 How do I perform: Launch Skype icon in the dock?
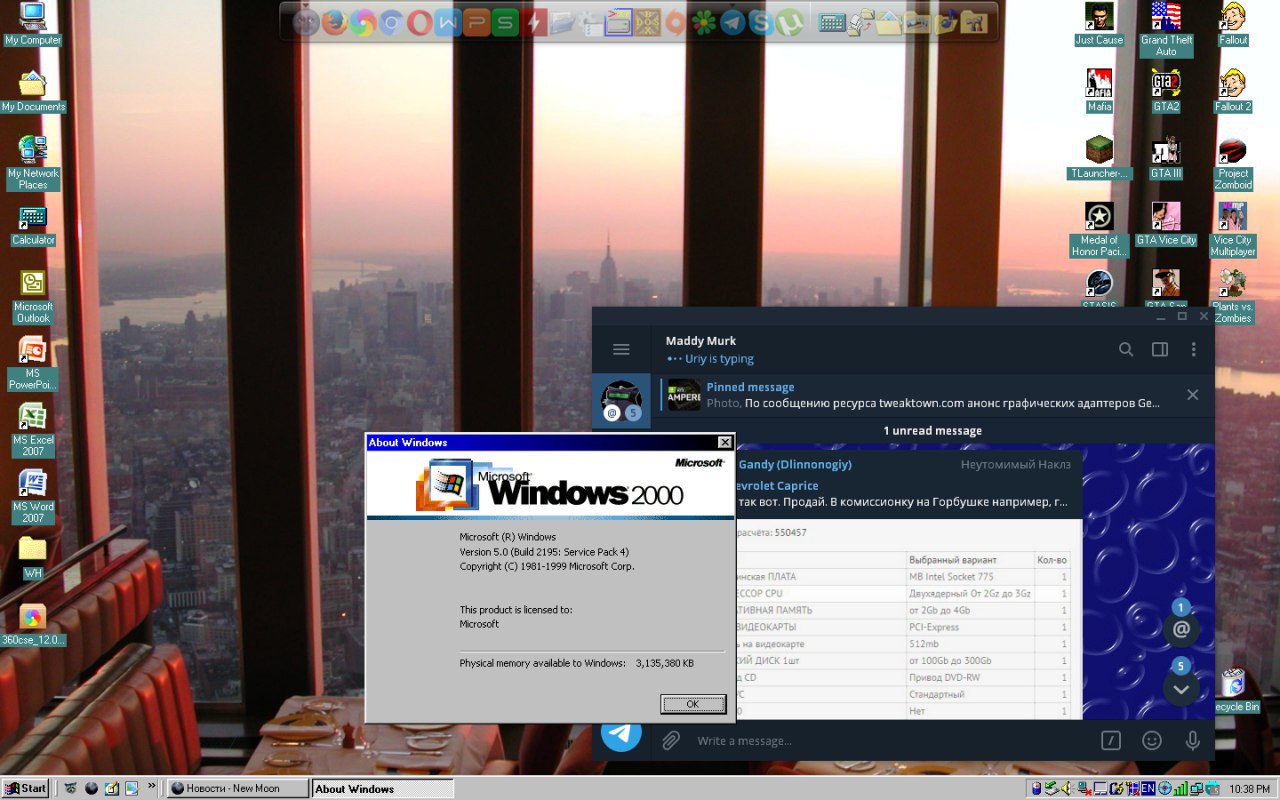click(x=762, y=22)
